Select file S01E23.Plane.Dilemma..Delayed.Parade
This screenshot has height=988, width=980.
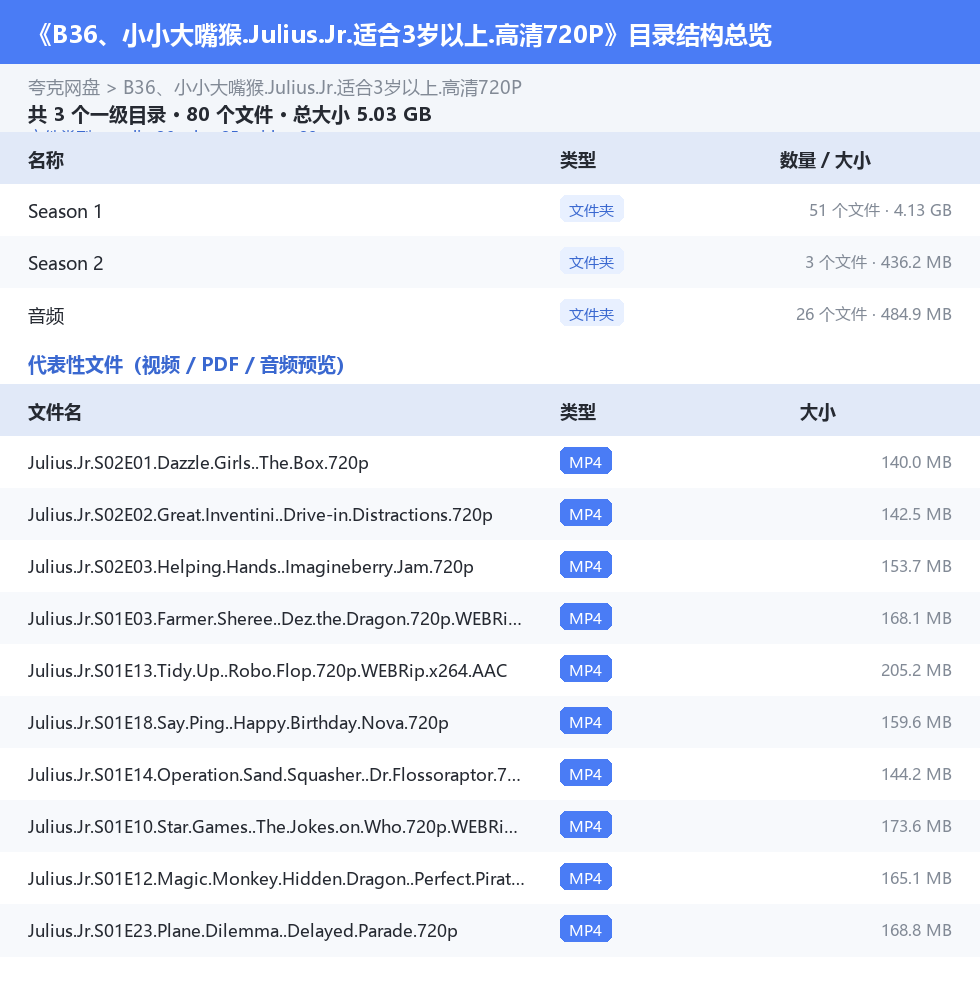click(x=242, y=931)
